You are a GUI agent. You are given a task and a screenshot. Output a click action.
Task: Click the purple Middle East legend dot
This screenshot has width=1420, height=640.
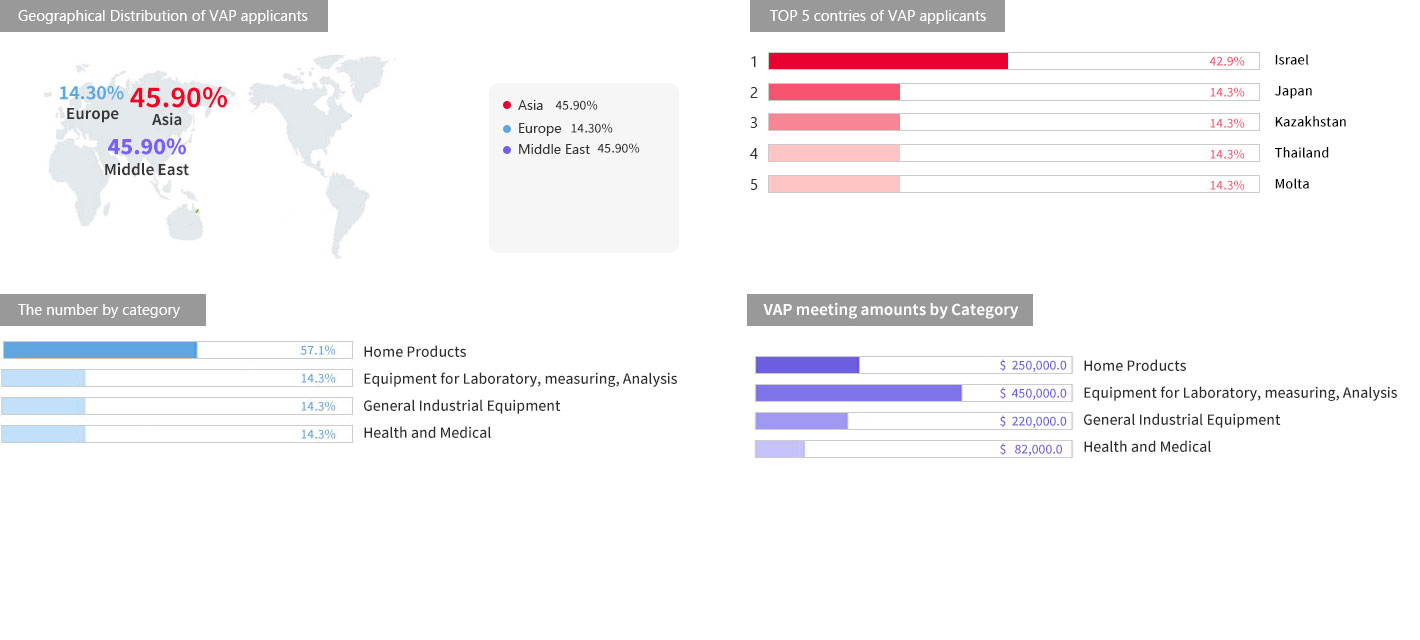coord(507,149)
